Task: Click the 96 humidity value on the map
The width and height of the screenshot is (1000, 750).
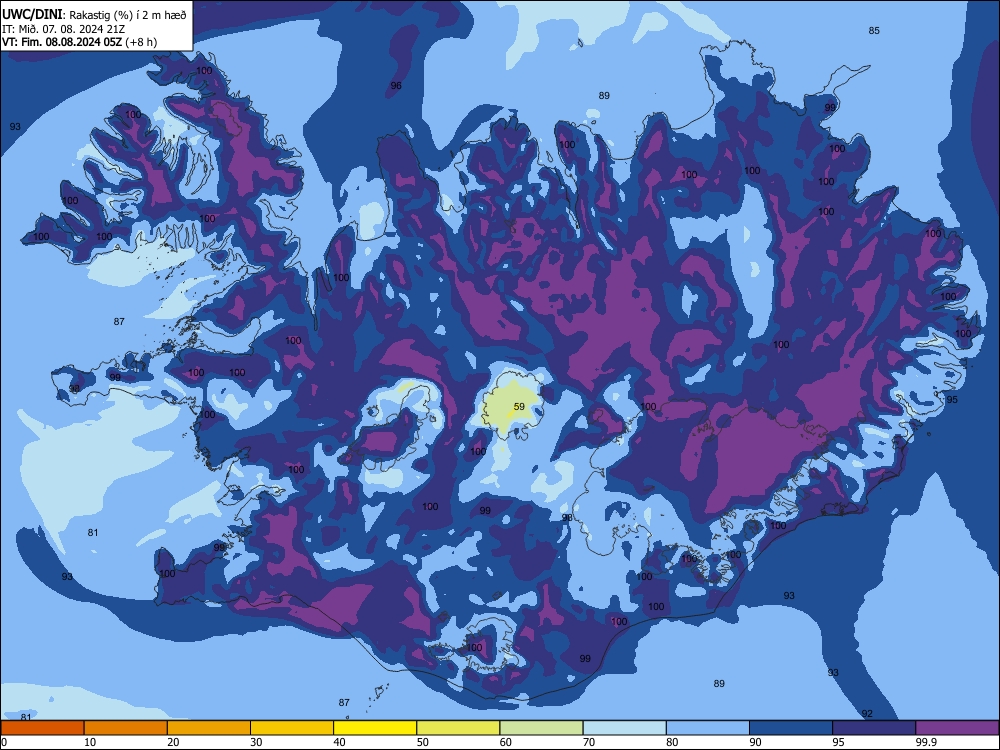Action: tap(396, 85)
